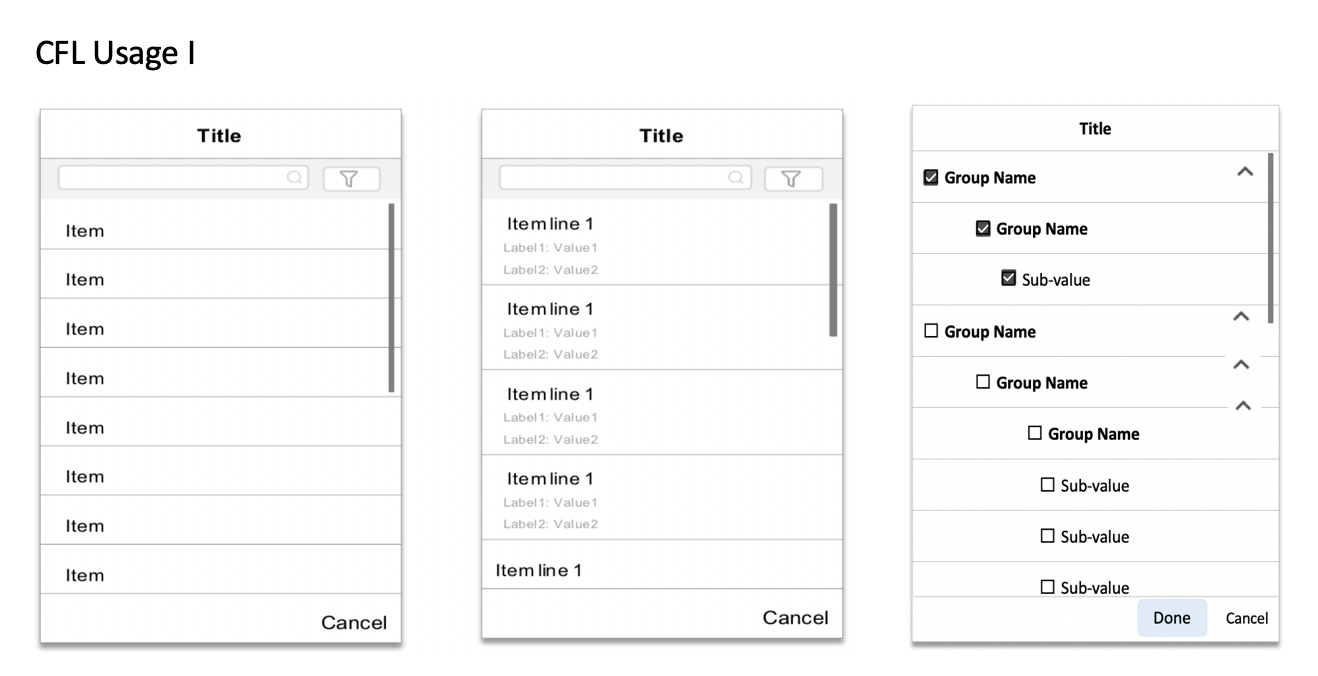Click the scrollbar thumb in the middle panel
The width and height of the screenshot is (1318, 676).
coord(833,270)
